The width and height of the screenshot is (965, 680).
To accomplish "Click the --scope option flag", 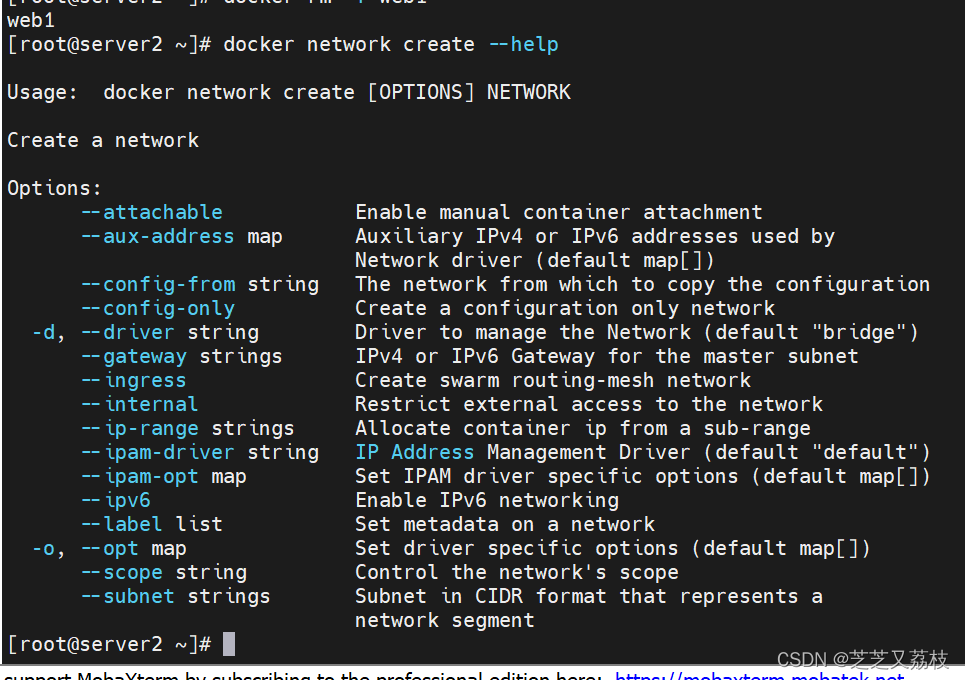I will tap(121, 572).
